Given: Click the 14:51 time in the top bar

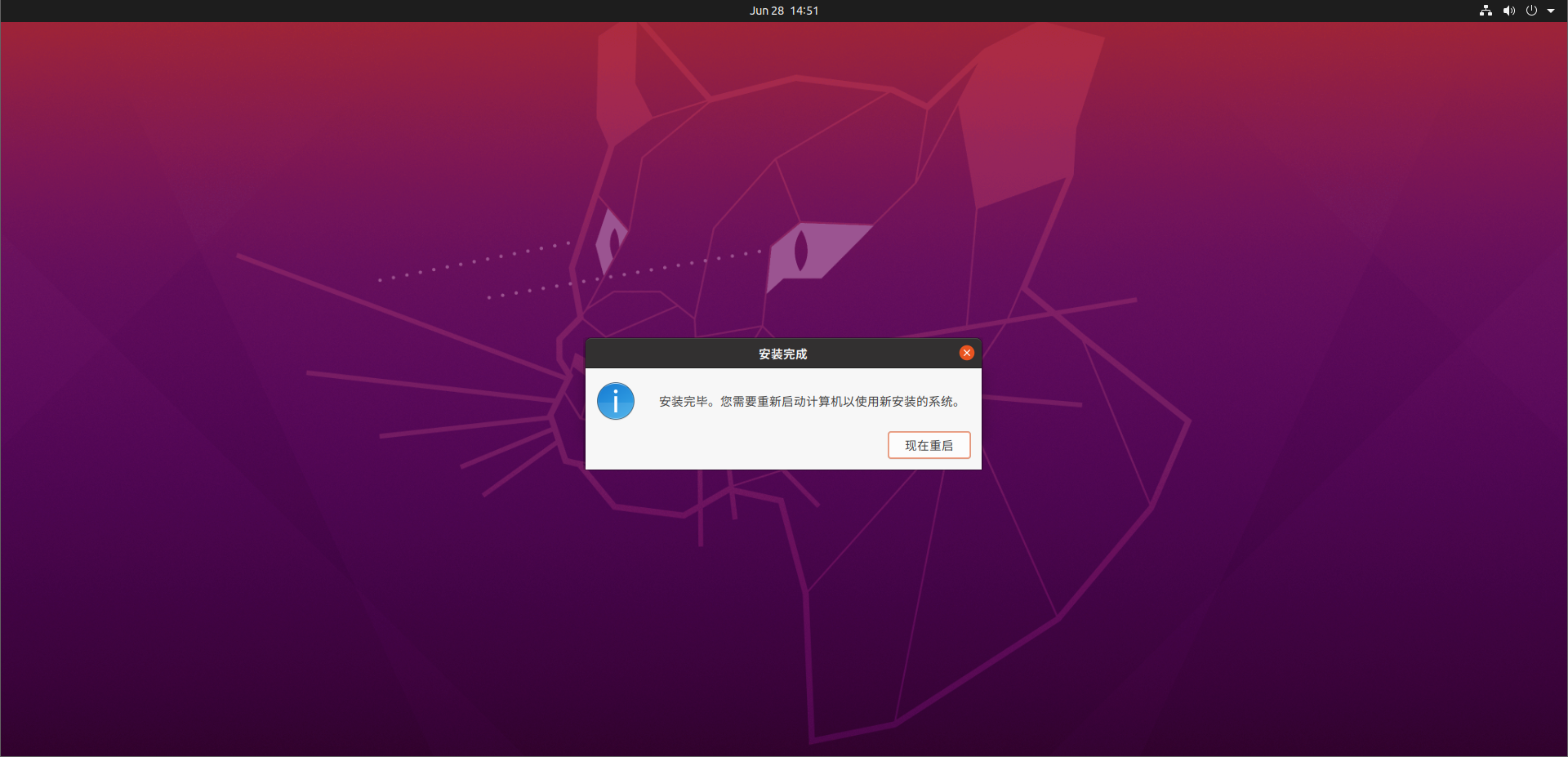Looking at the screenshot, I should pos(804,11).
